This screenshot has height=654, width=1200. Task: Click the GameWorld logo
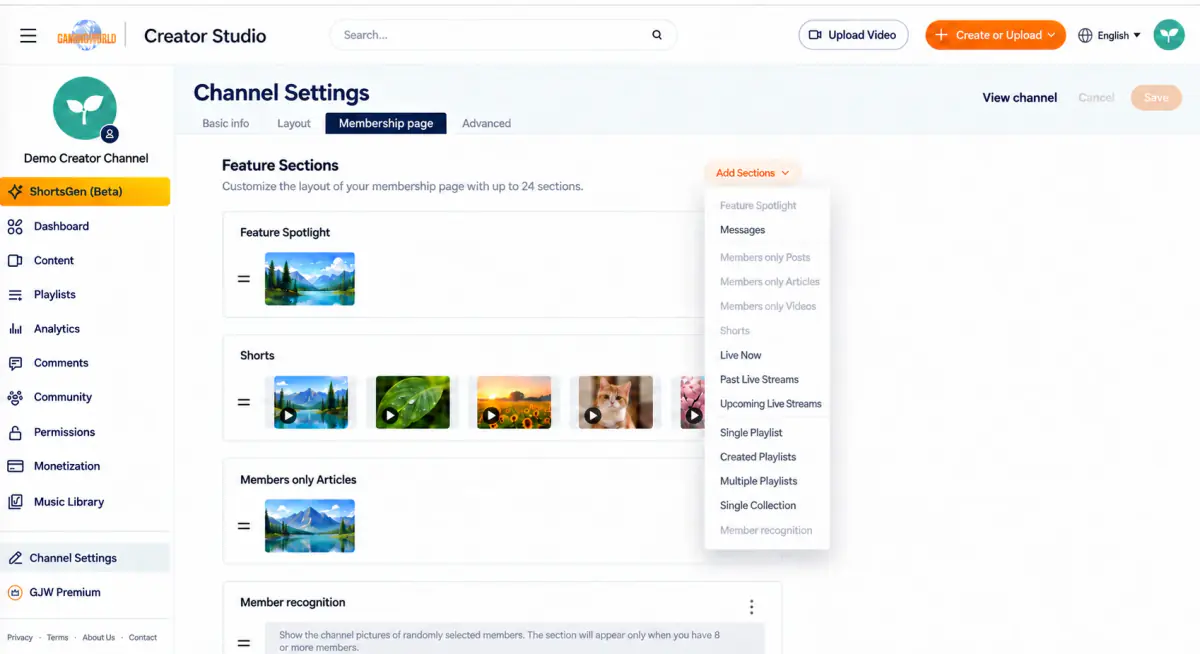tap(86, 36)
